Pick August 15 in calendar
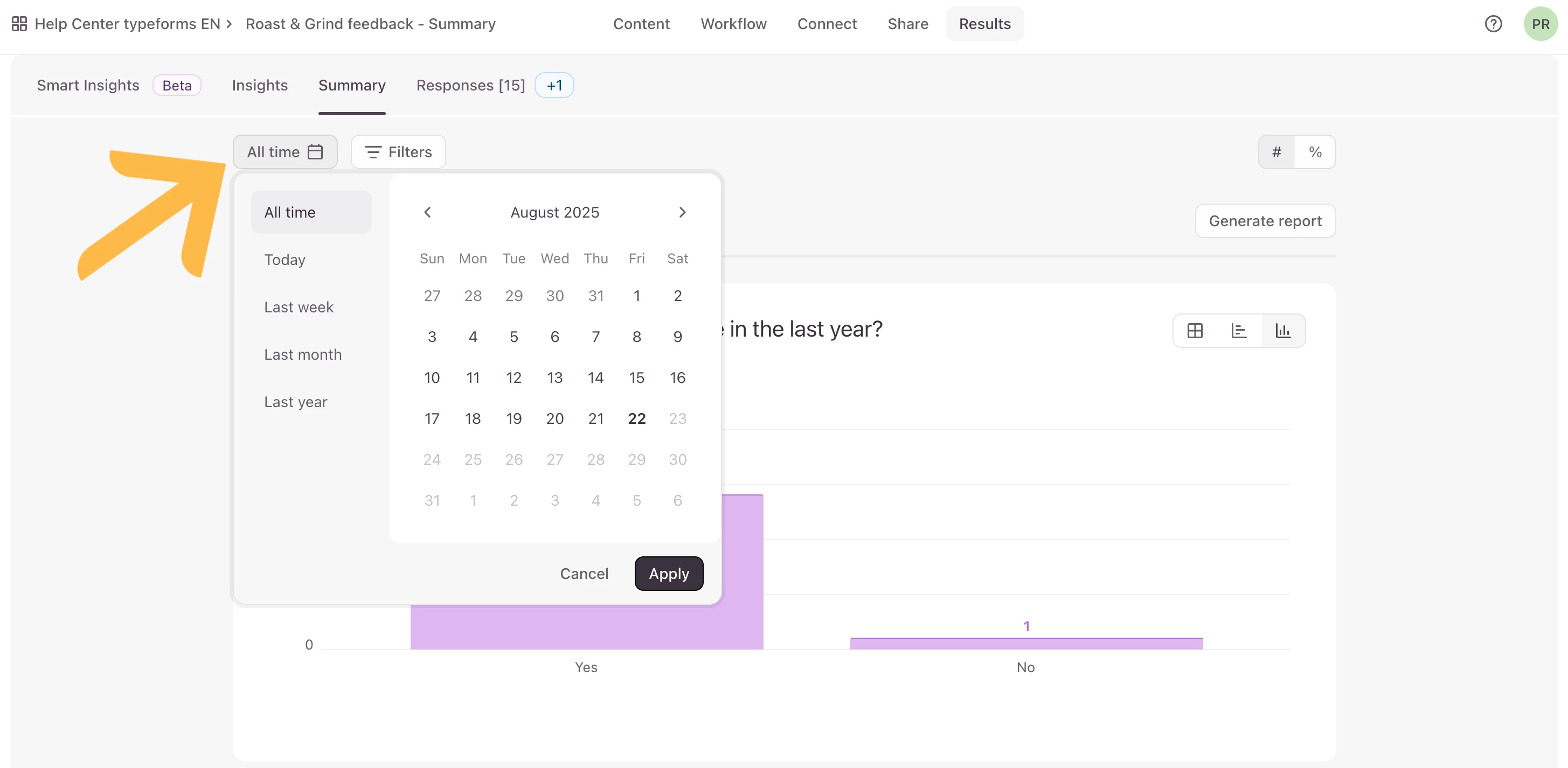Viewport: 1568px width, 768px height. [x=636, y=378]
